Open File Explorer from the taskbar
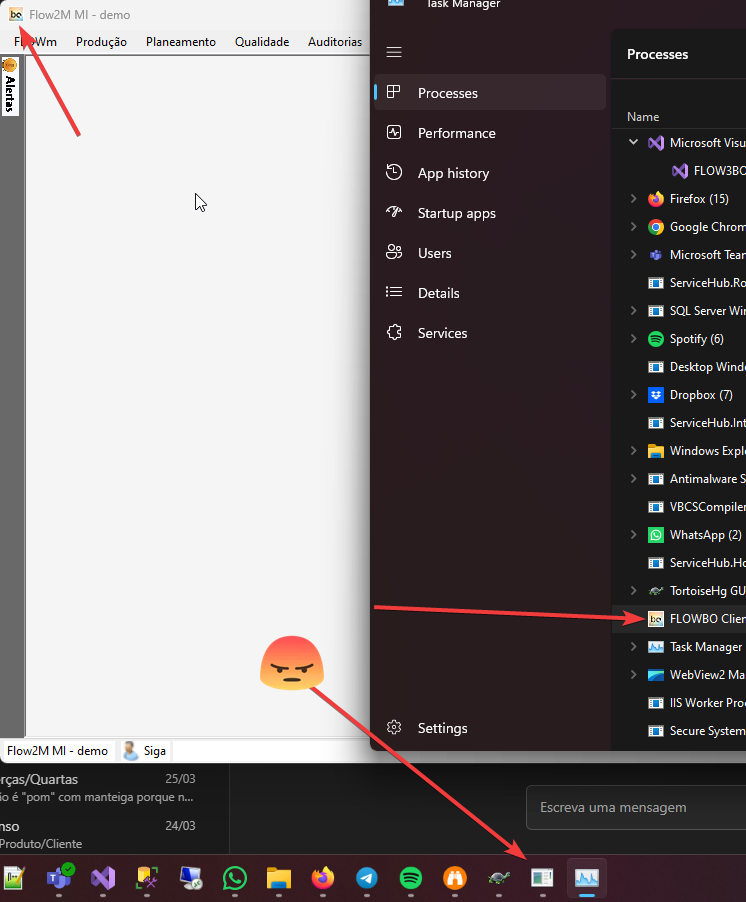This screenshot has width=746, height=902. (x=279, y=878)
